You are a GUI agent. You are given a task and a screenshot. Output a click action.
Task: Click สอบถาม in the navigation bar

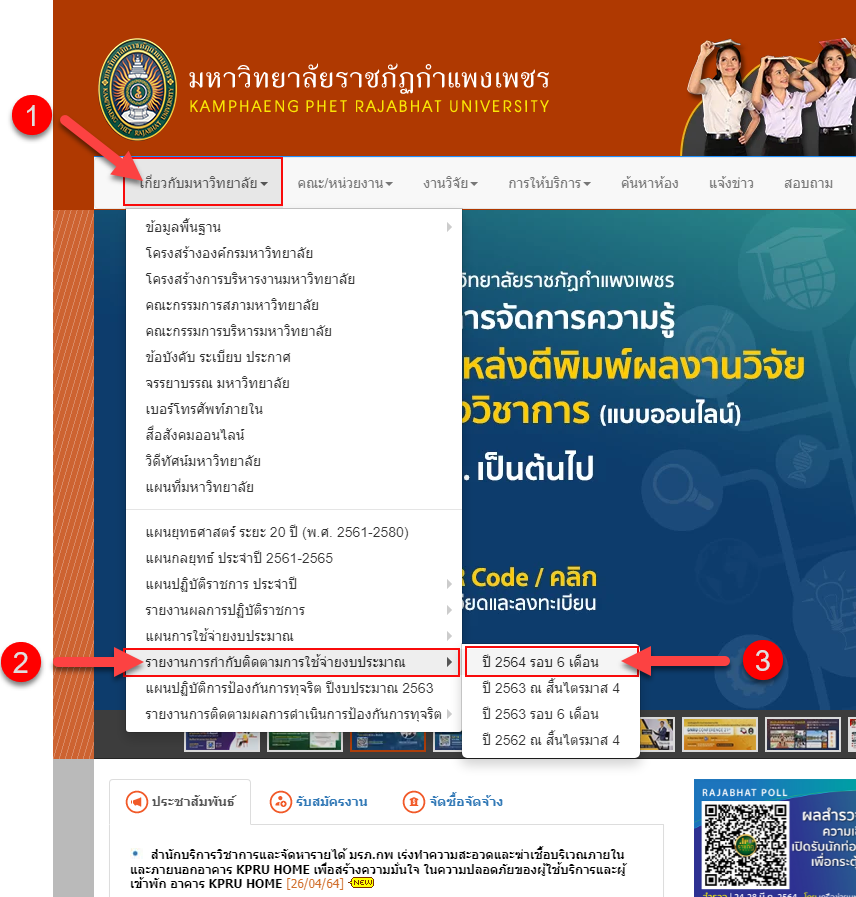click(x=808, y=184)
